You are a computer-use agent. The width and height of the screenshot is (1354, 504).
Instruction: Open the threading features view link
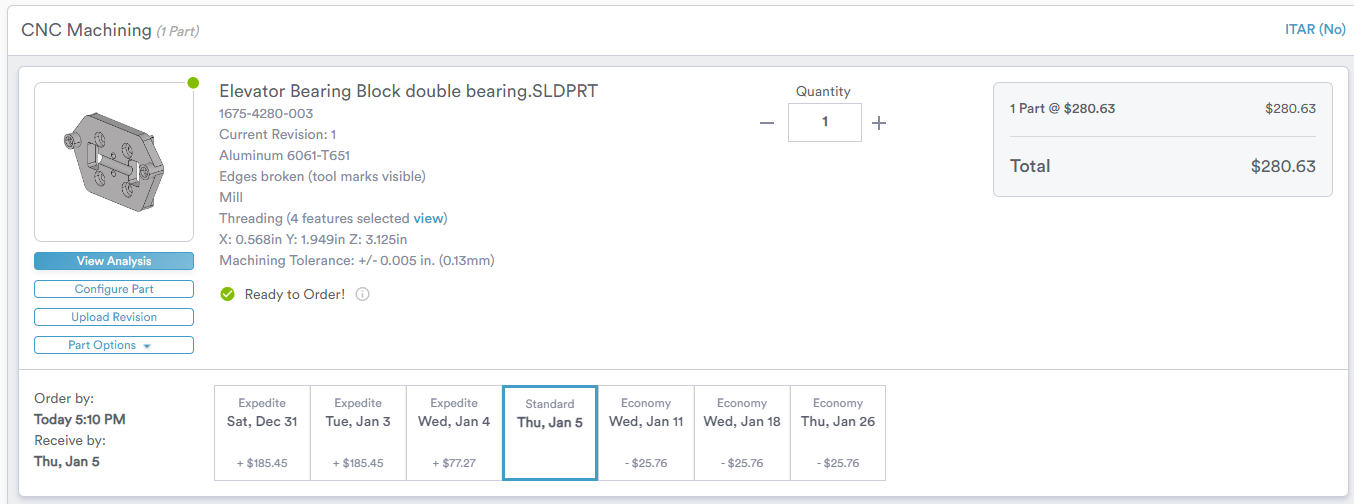point(428,218)
